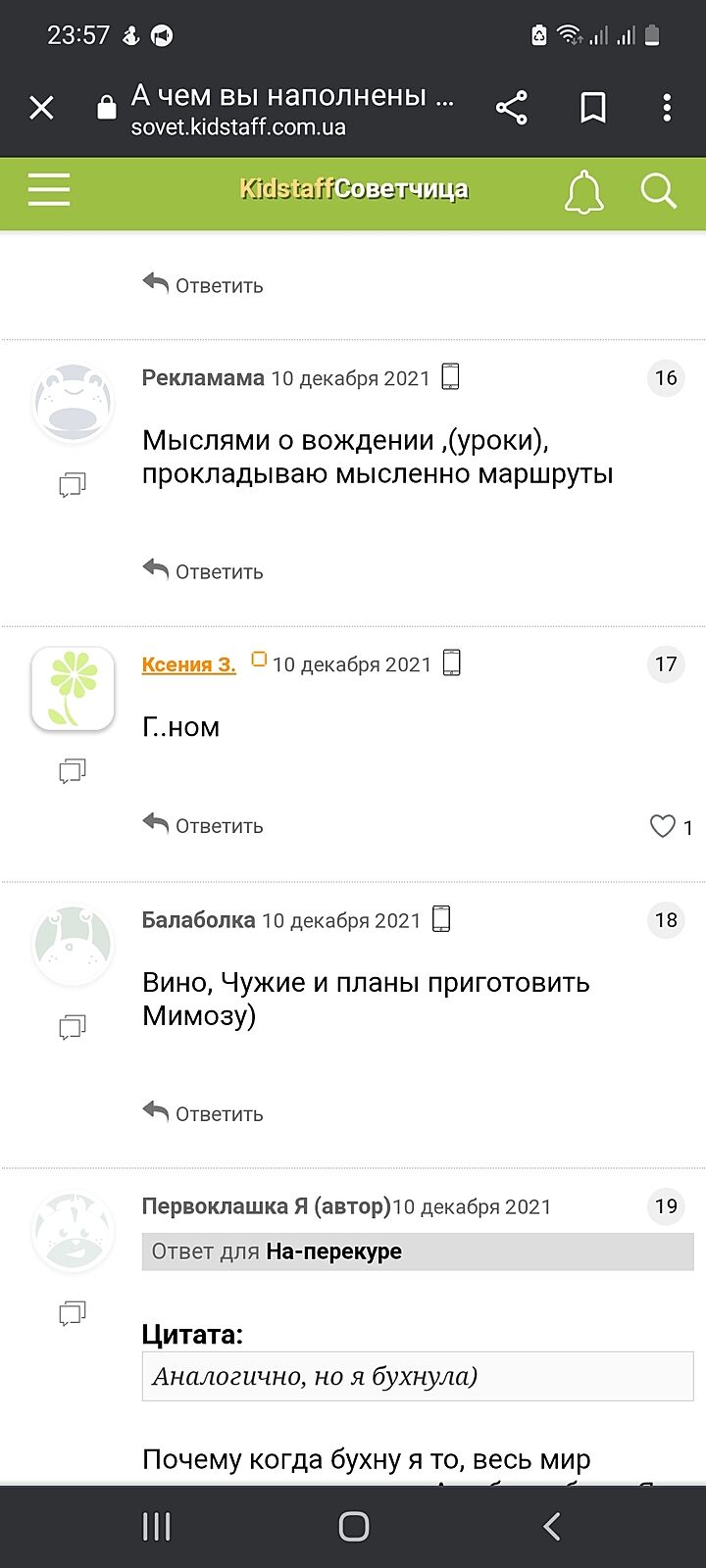Screen dimensions: 706x1568
Task: Reply to Рекламама's comment
Action: [204, 571]
